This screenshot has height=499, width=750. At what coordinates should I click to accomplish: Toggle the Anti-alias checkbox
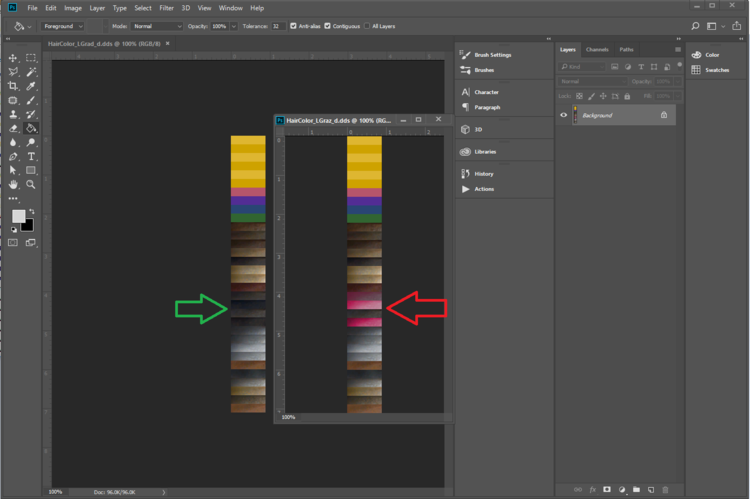pos(293,26)
